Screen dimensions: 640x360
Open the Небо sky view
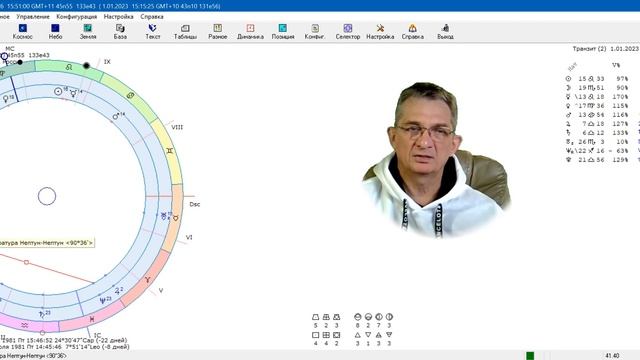pyautogui.click(x=55, y=32)
